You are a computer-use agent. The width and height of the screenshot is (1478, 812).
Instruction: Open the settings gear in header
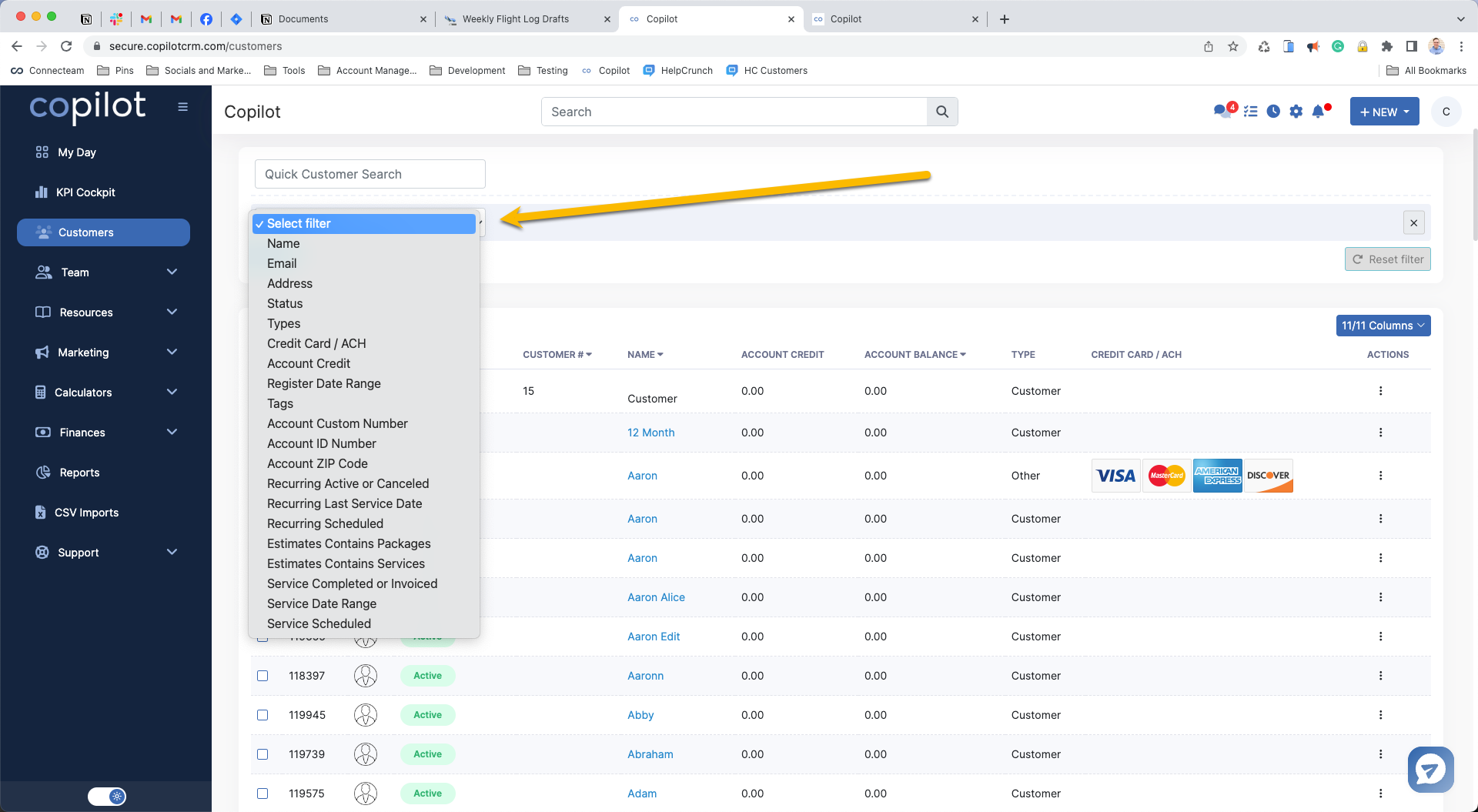(1296, 112)
